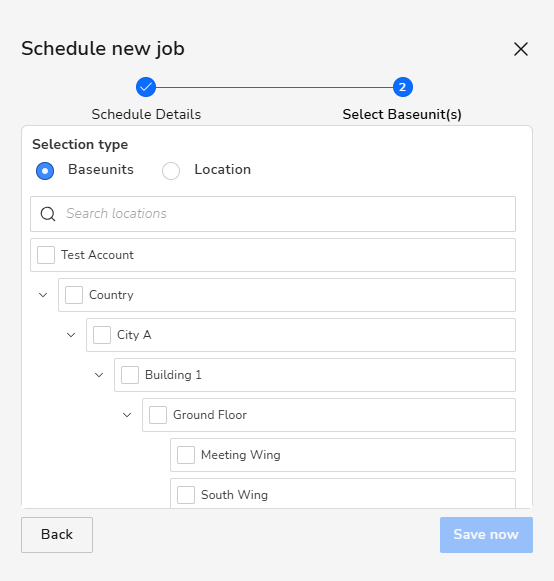The image size is (554, 581).
Task: Collapse the Building 1 node
Action: 99,375
